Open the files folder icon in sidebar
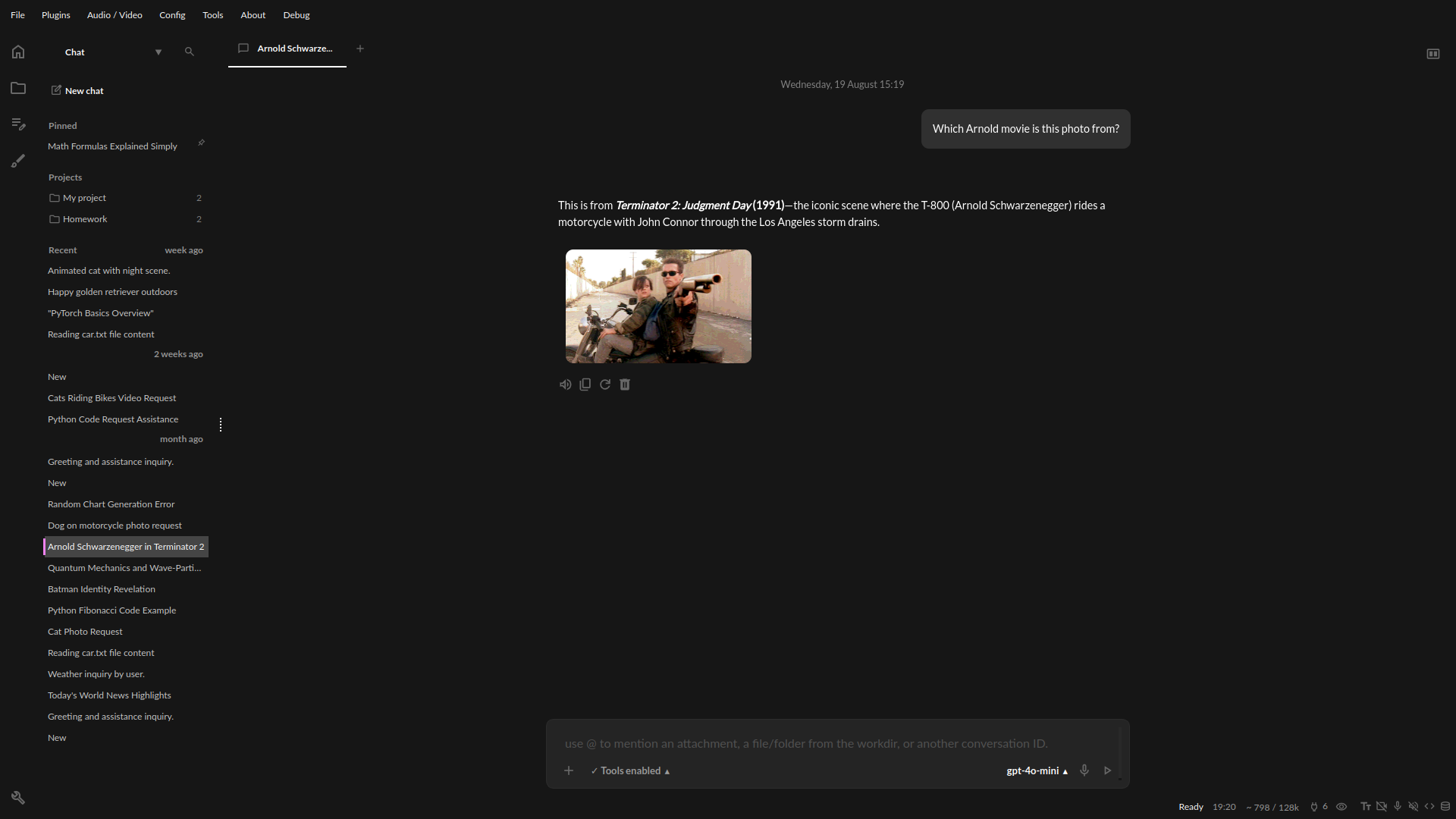Image resolution: width=1456 pixels, height=819 pixels. pyautogui.click(x=18, y=88)
